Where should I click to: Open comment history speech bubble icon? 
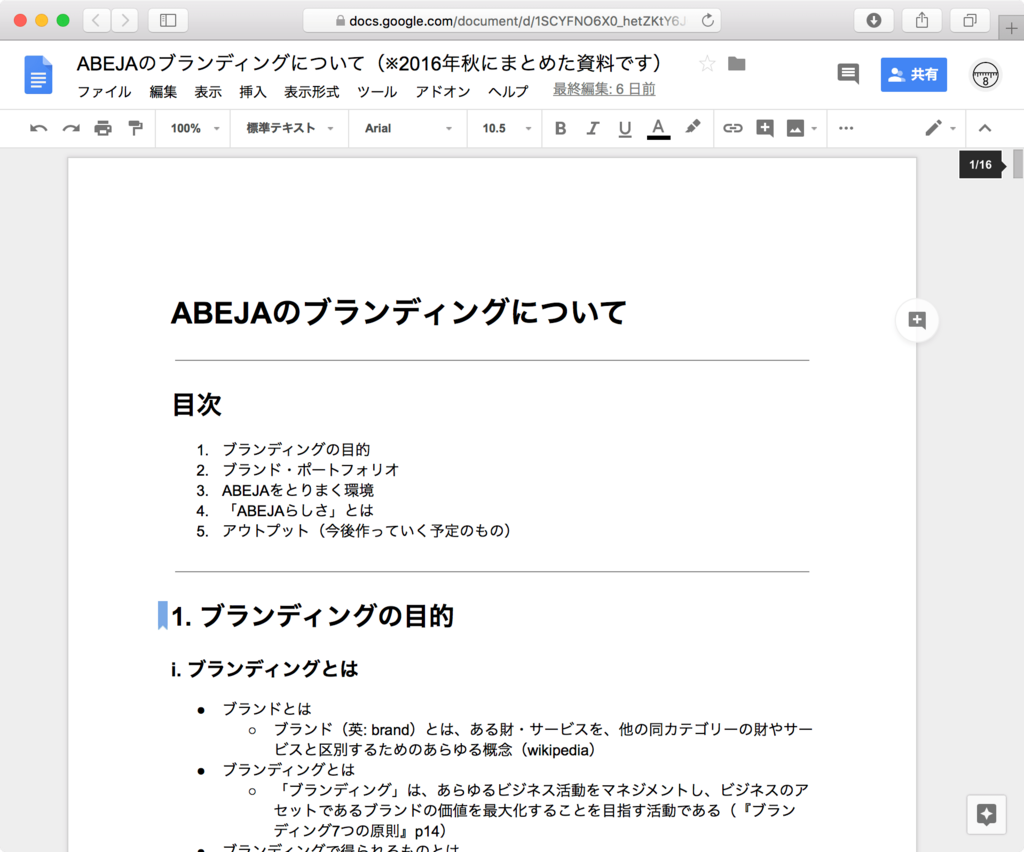(848, 74)
